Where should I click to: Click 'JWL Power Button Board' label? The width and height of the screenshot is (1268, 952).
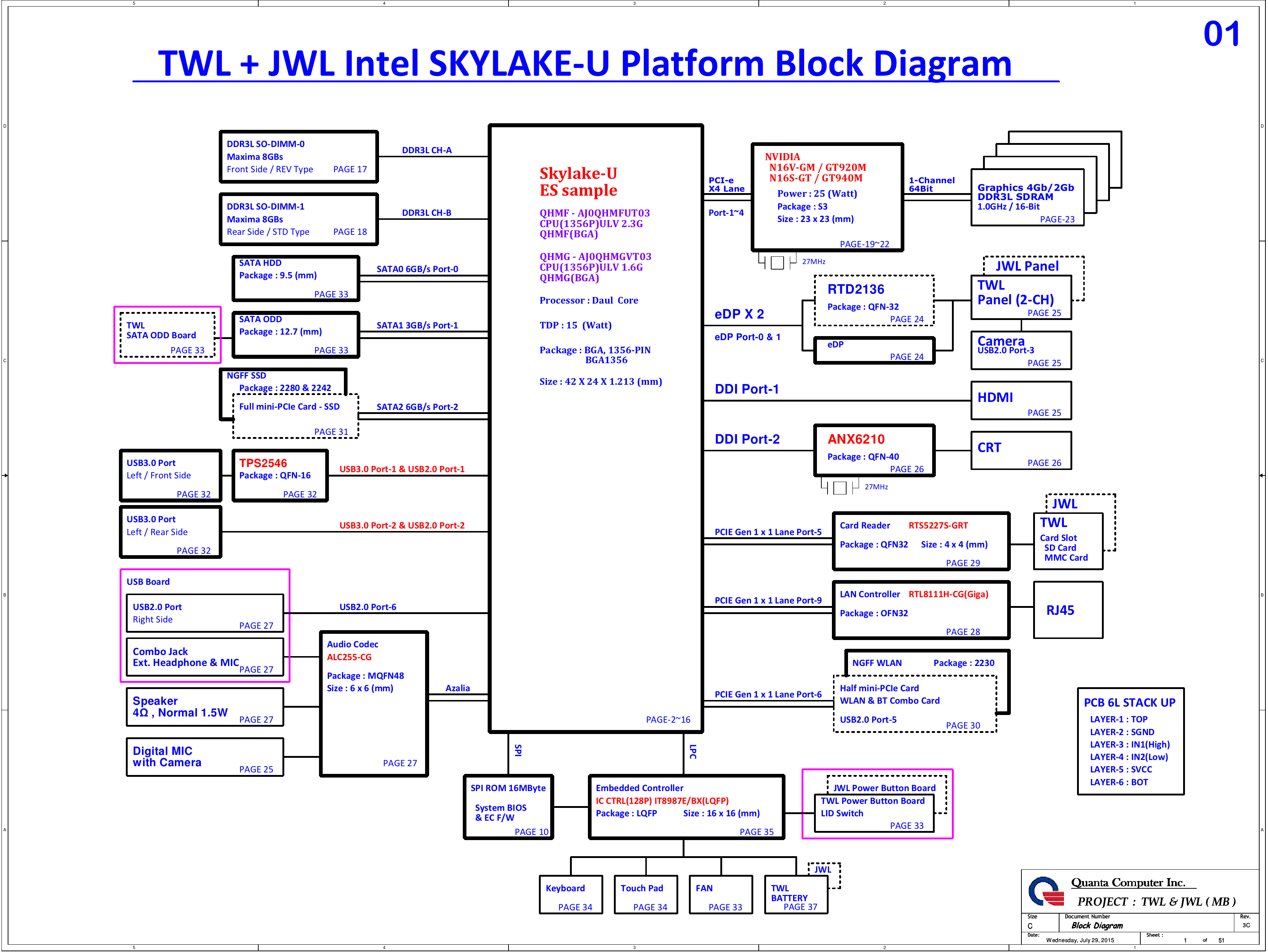884,789
